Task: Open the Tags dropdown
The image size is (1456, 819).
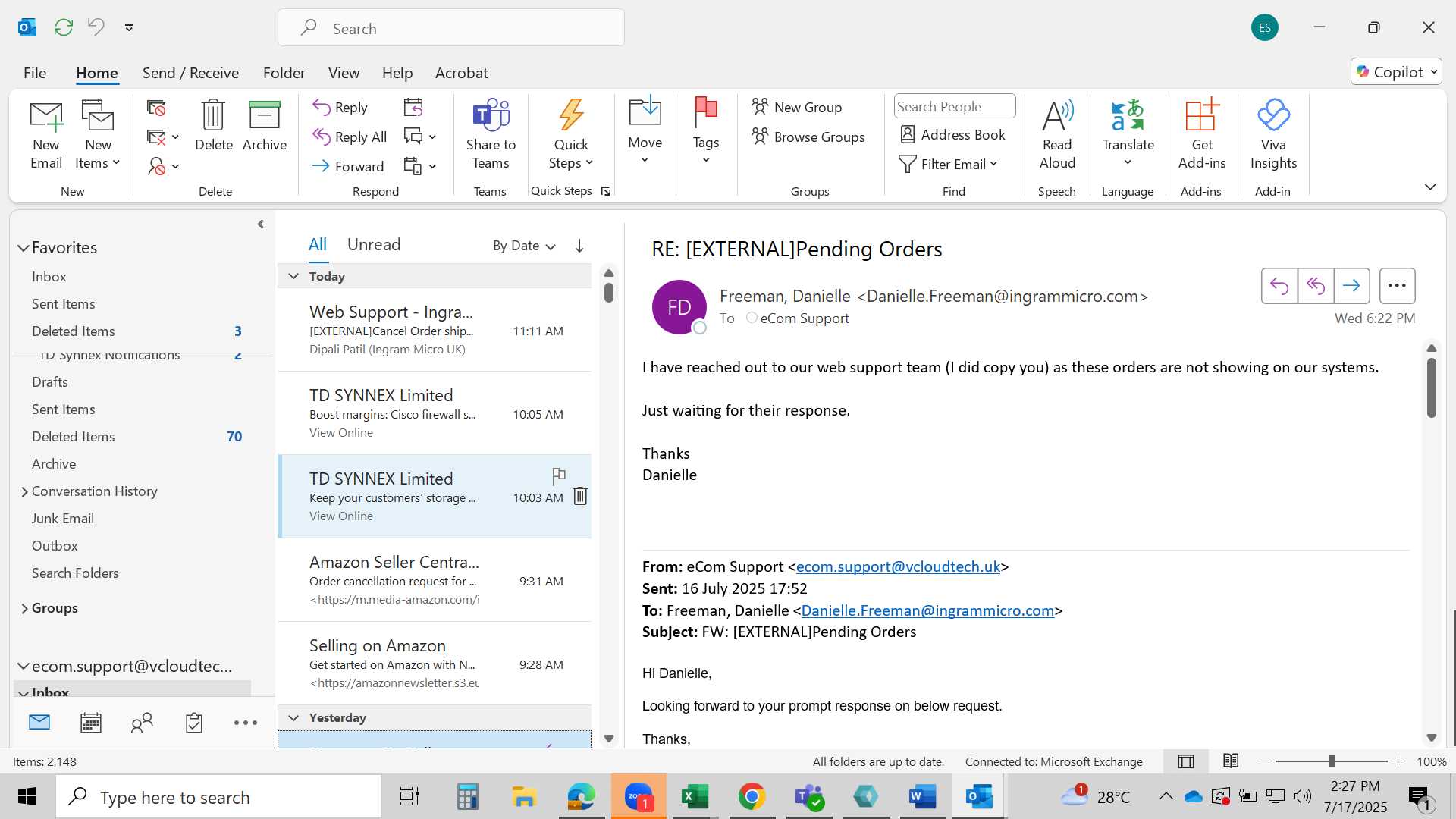Action: [x=705, y=130]
